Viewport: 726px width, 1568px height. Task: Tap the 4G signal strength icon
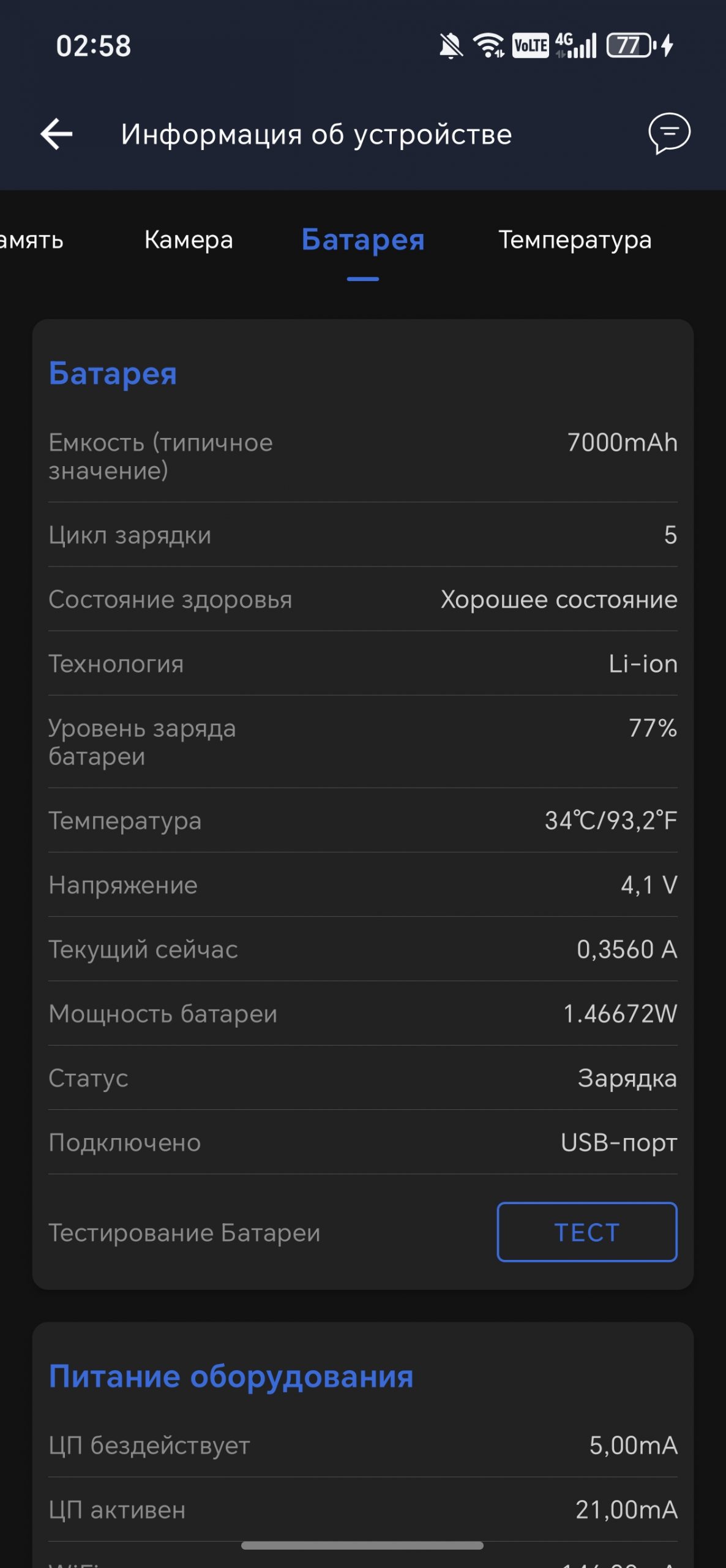click(575, 46)
